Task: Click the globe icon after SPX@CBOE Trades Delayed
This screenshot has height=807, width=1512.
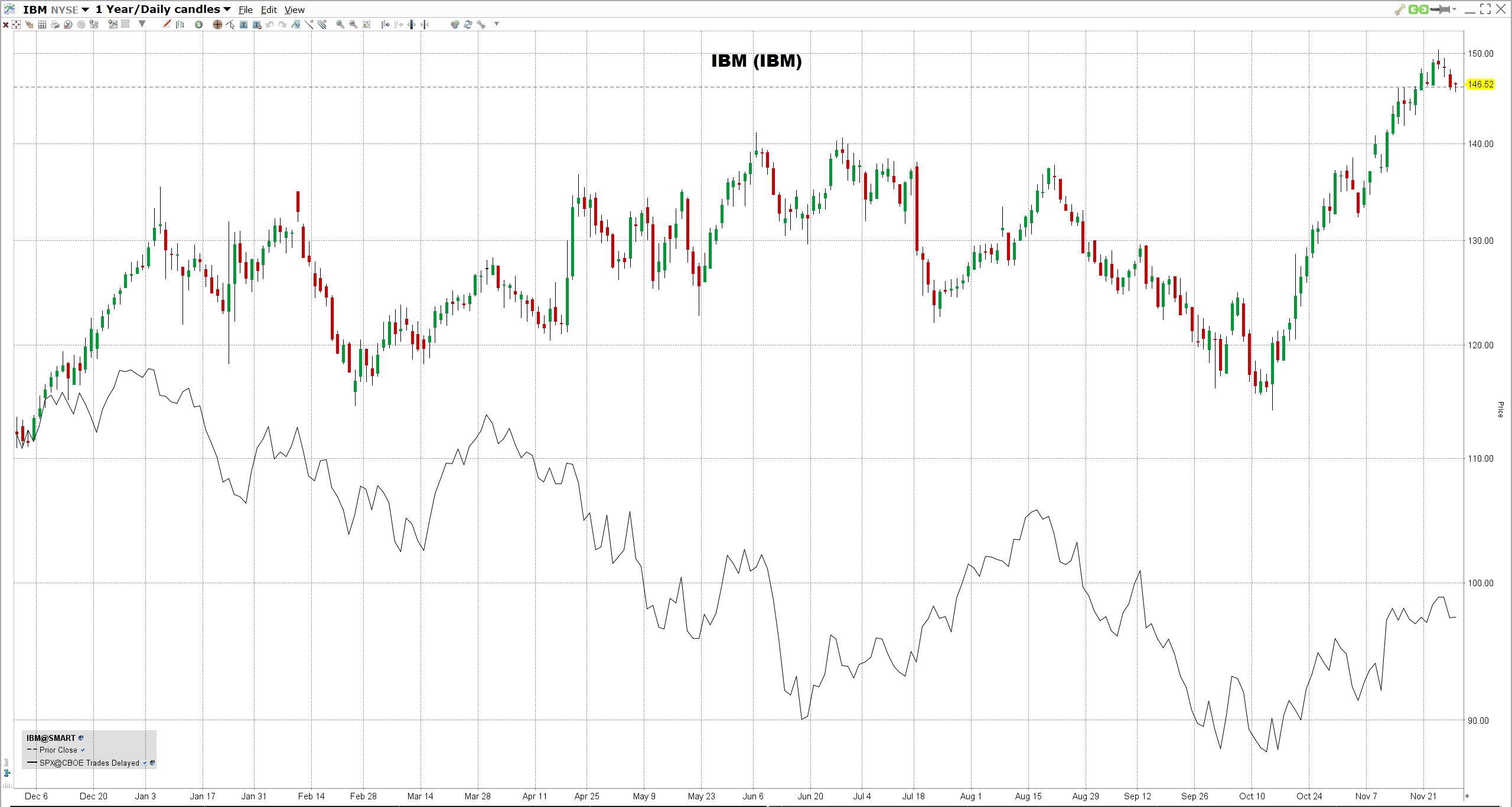Action: coord(152,763)
